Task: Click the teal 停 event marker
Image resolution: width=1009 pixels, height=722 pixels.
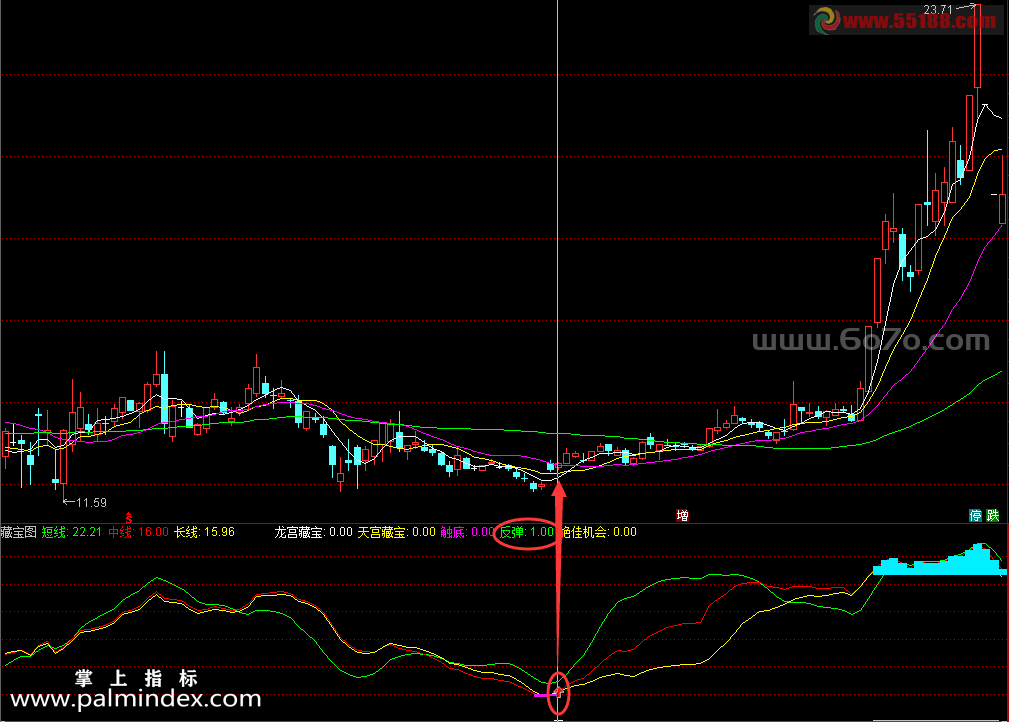Action: click(976, 515)
